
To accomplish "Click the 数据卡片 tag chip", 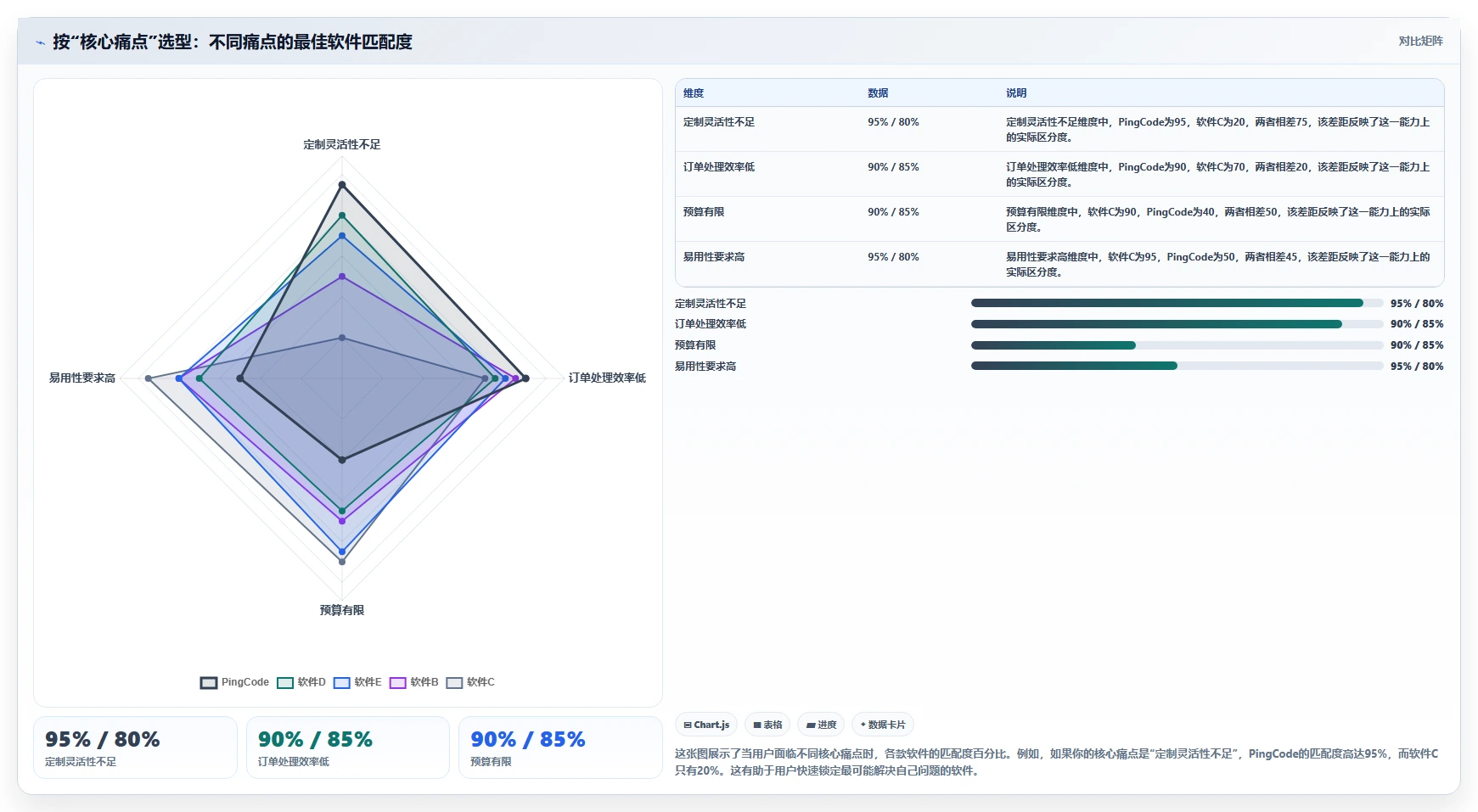I will click(883, 725).
